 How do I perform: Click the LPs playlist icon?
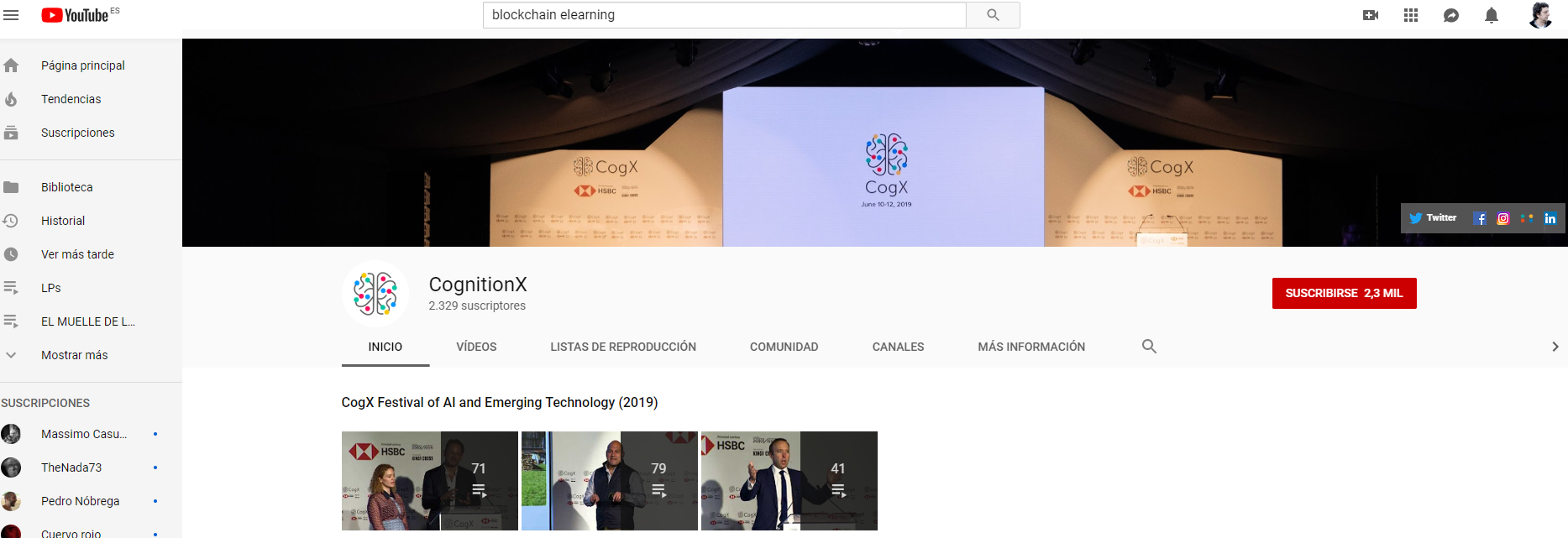[x=11, y=288]
